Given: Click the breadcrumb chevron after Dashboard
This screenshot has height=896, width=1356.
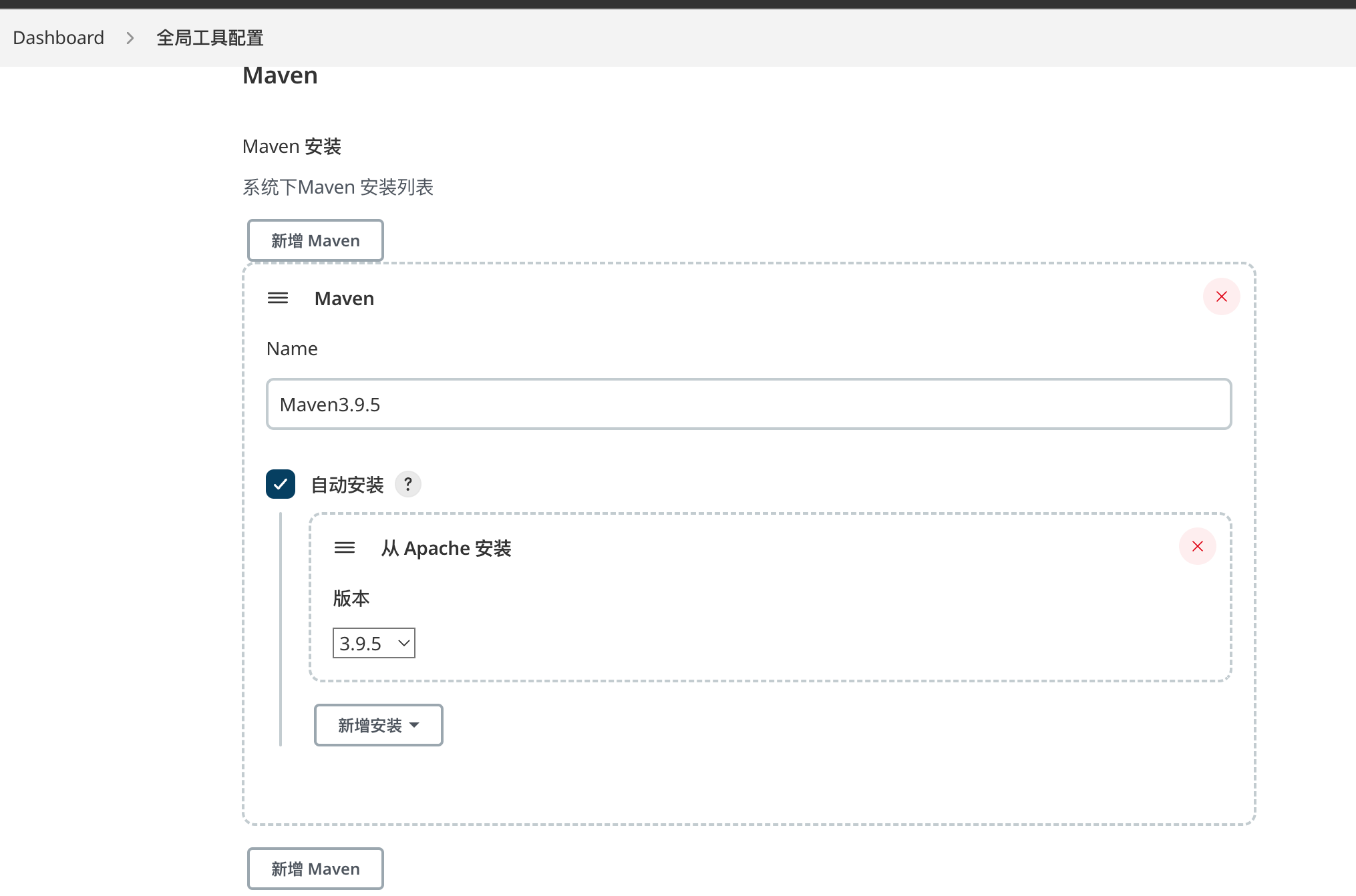Looking at the screenshot, I should [130, 38].
